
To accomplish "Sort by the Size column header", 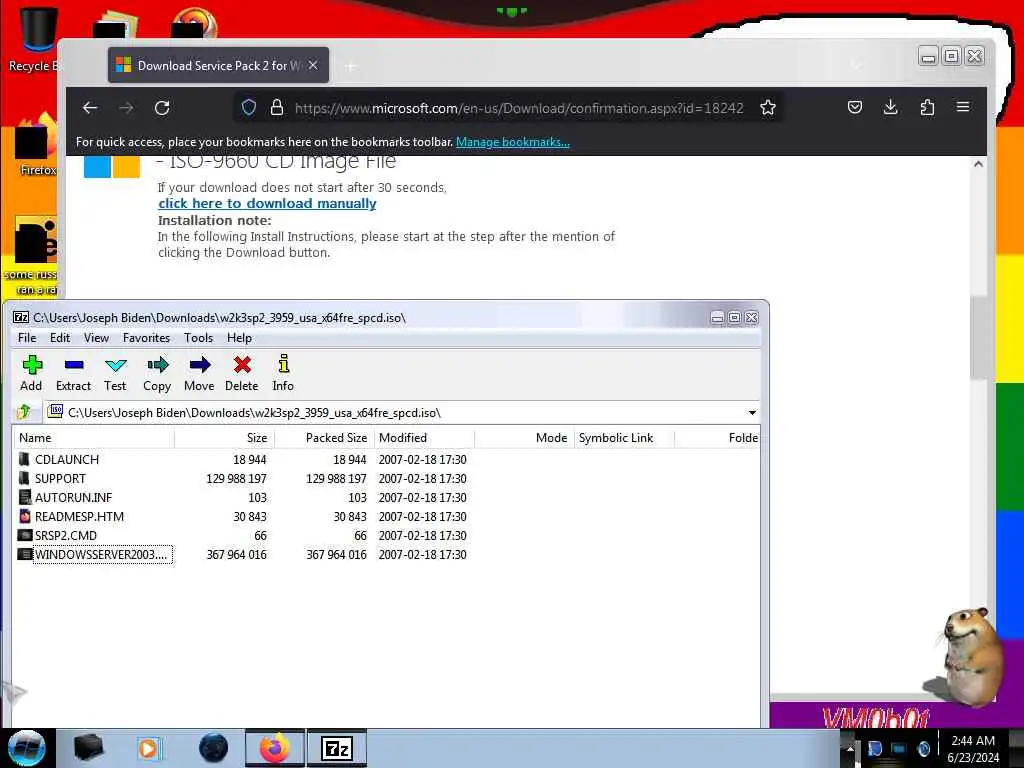I will click(x=224, y=438).
